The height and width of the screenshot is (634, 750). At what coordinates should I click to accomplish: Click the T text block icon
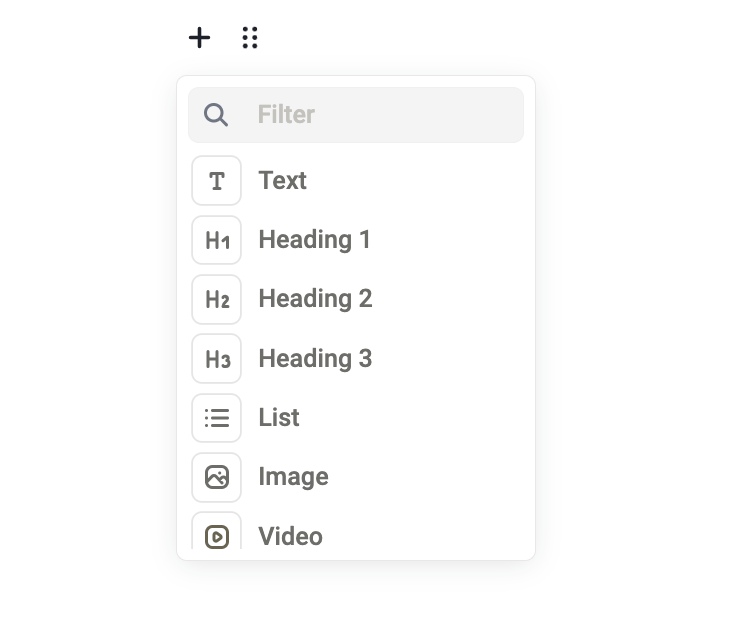(x=217, y=181)
